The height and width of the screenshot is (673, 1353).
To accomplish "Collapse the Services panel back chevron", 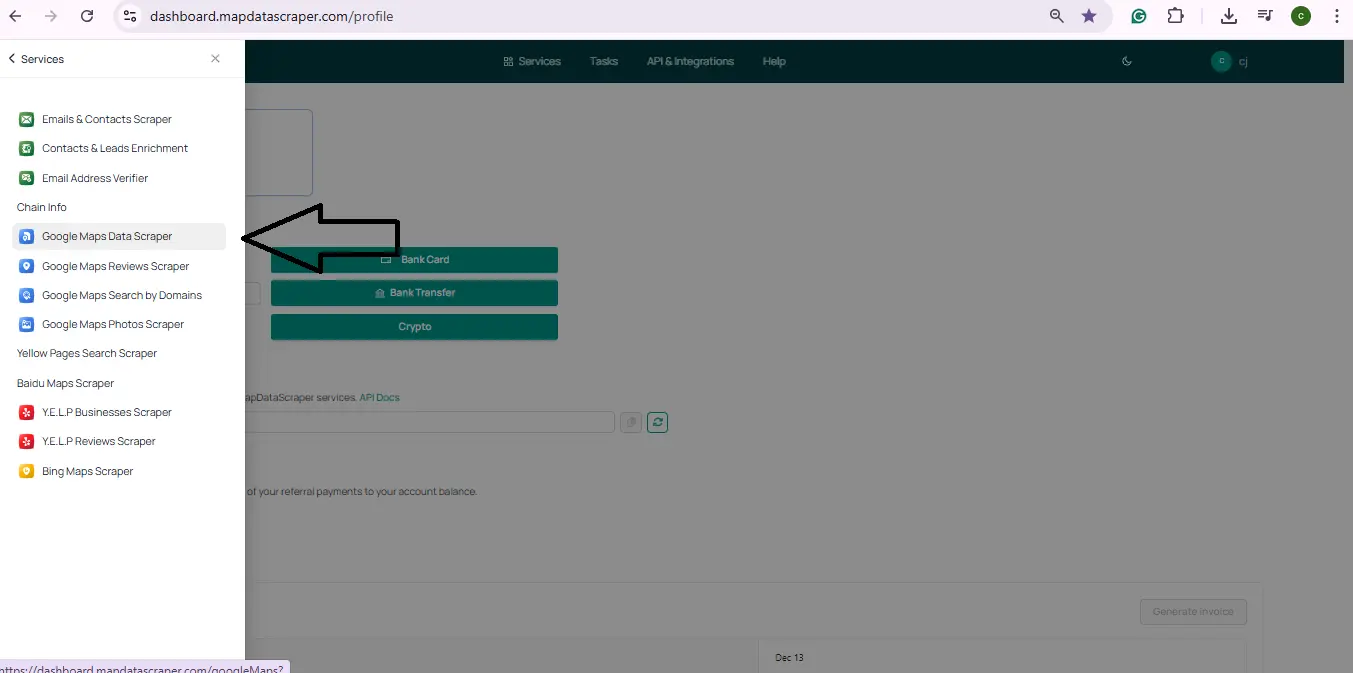I will 12,59.
